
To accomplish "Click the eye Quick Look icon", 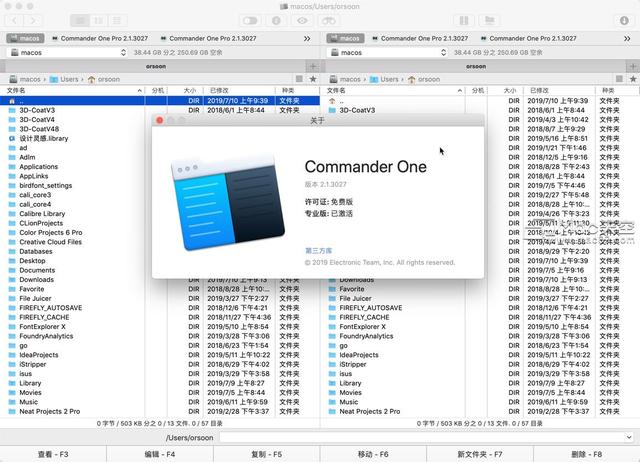I will pos(302,20).
